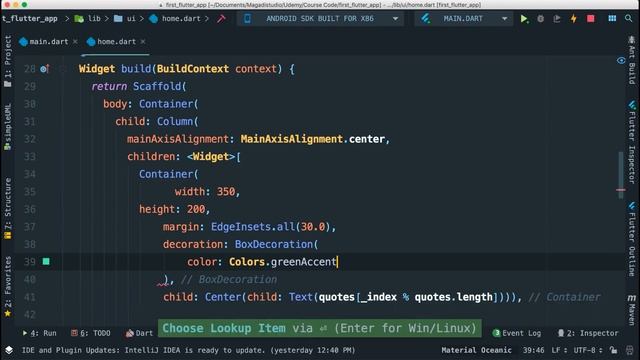Click phone device icon in selector
The width and height of the screenshot is (640, 360).
coord(247,19)
